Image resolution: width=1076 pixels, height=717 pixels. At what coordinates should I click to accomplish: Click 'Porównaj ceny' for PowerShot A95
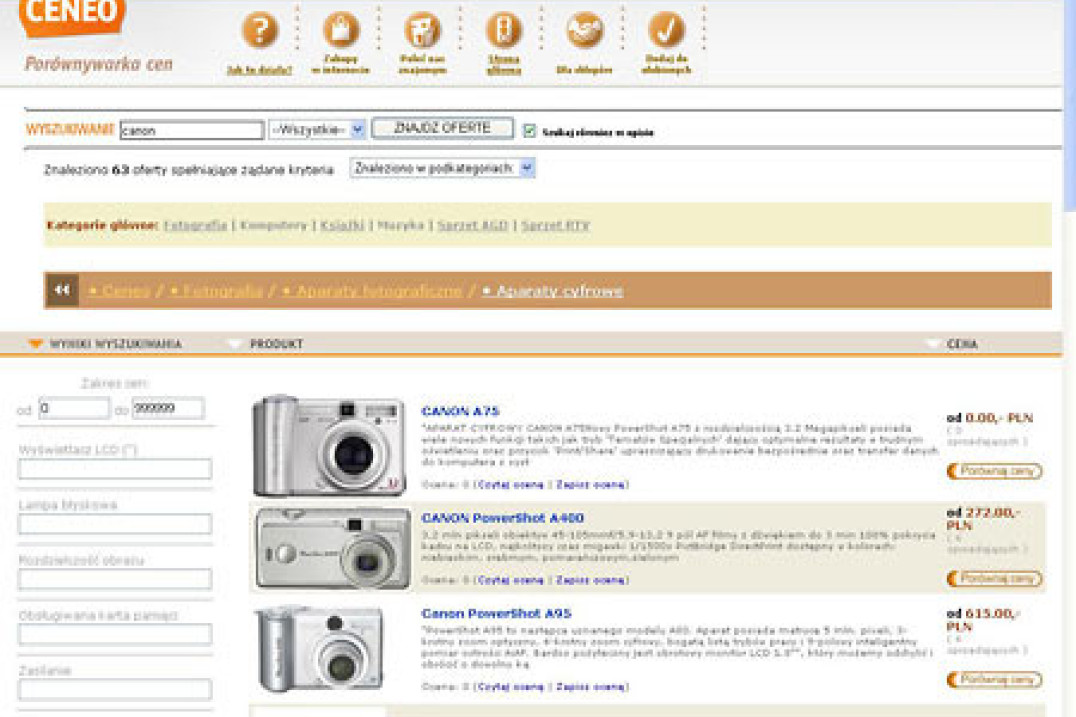(x=994, y=679)
